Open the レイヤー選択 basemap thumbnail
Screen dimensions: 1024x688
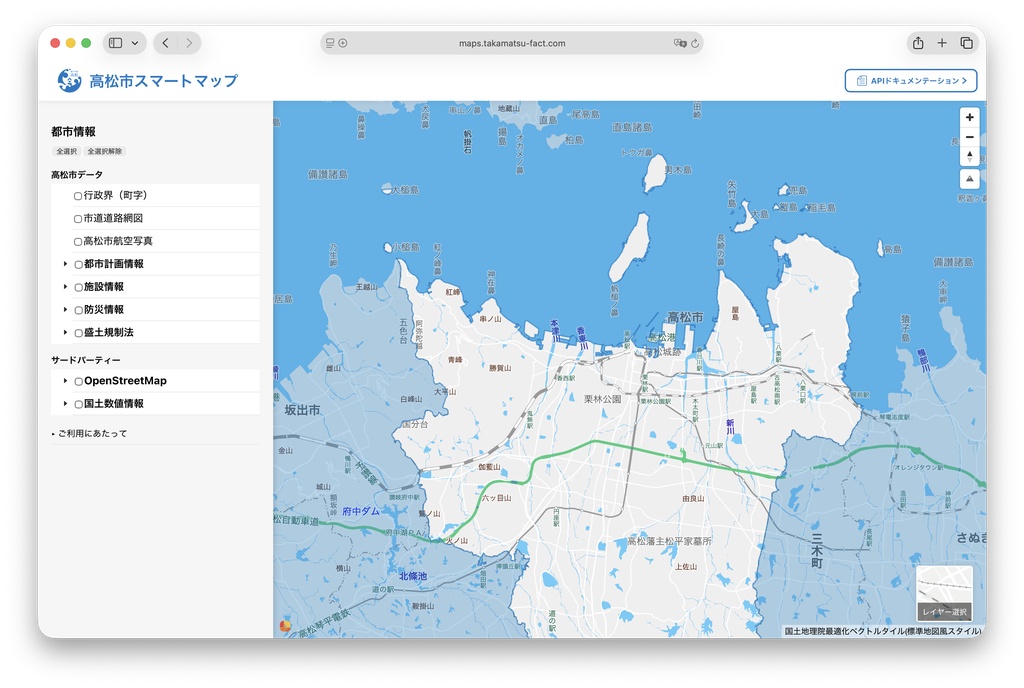coord(944,593)
